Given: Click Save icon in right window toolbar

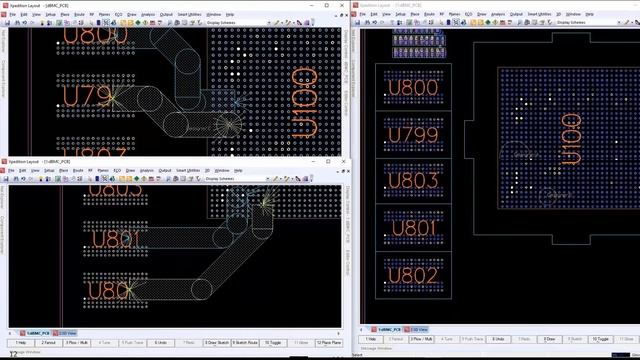Looking at the screenshot, I should point(358,22).
